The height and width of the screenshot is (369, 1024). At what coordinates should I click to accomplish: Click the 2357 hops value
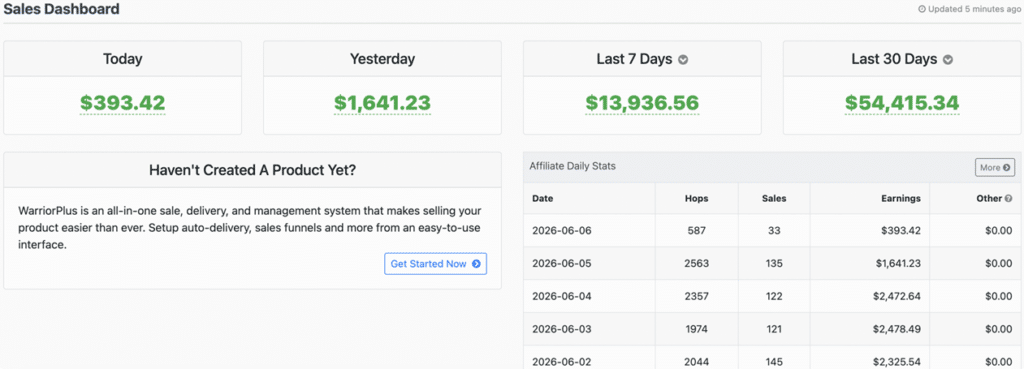pos(697,296)
